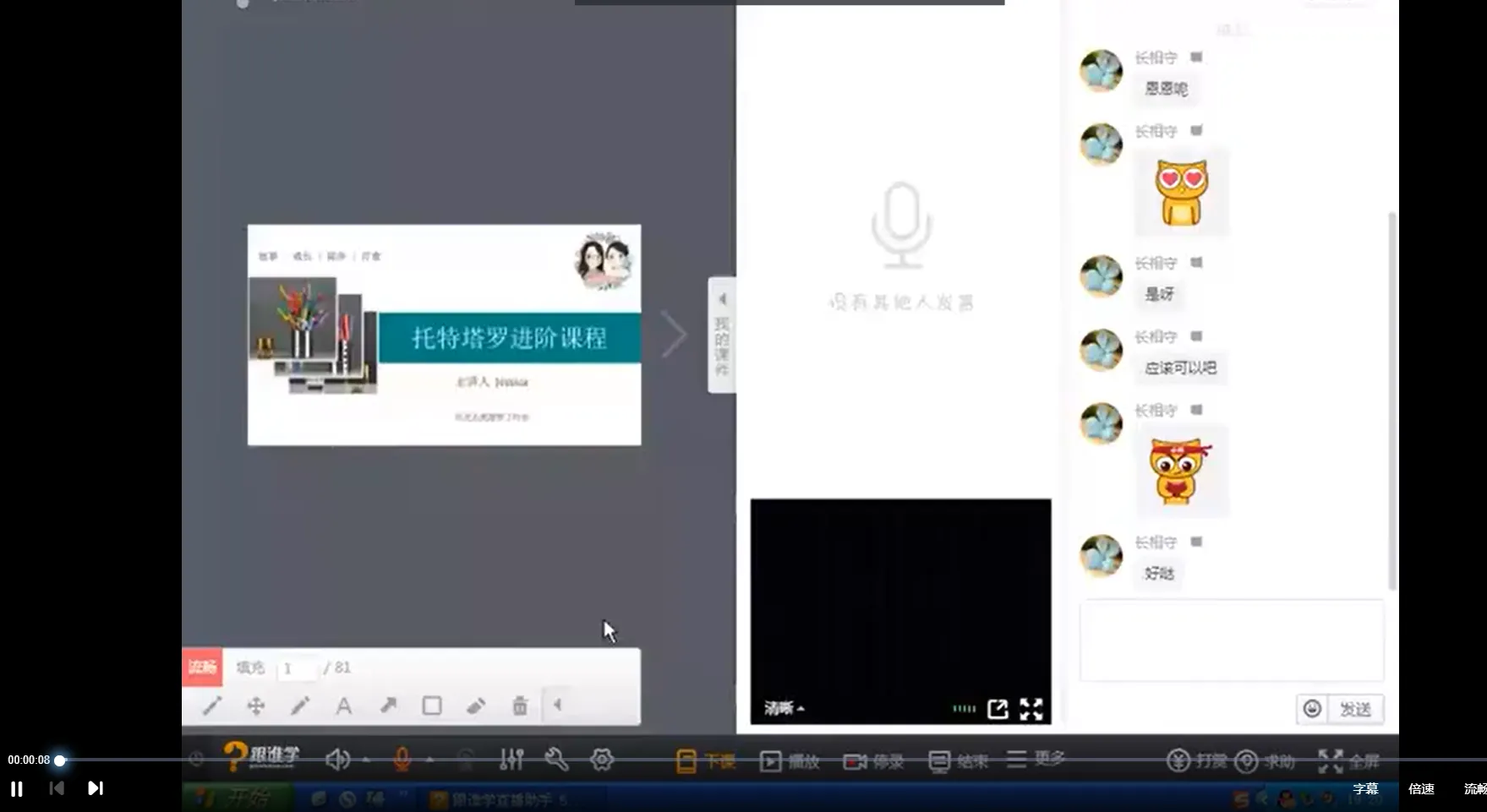Select the arrow drawing tool
1487x812 pixels.
coord(388,706)
